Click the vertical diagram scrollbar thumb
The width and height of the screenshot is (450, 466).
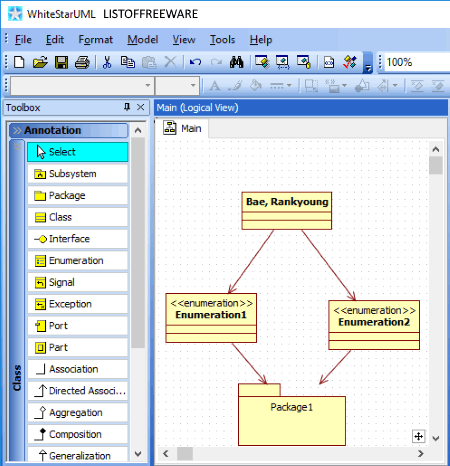[436, 165]
